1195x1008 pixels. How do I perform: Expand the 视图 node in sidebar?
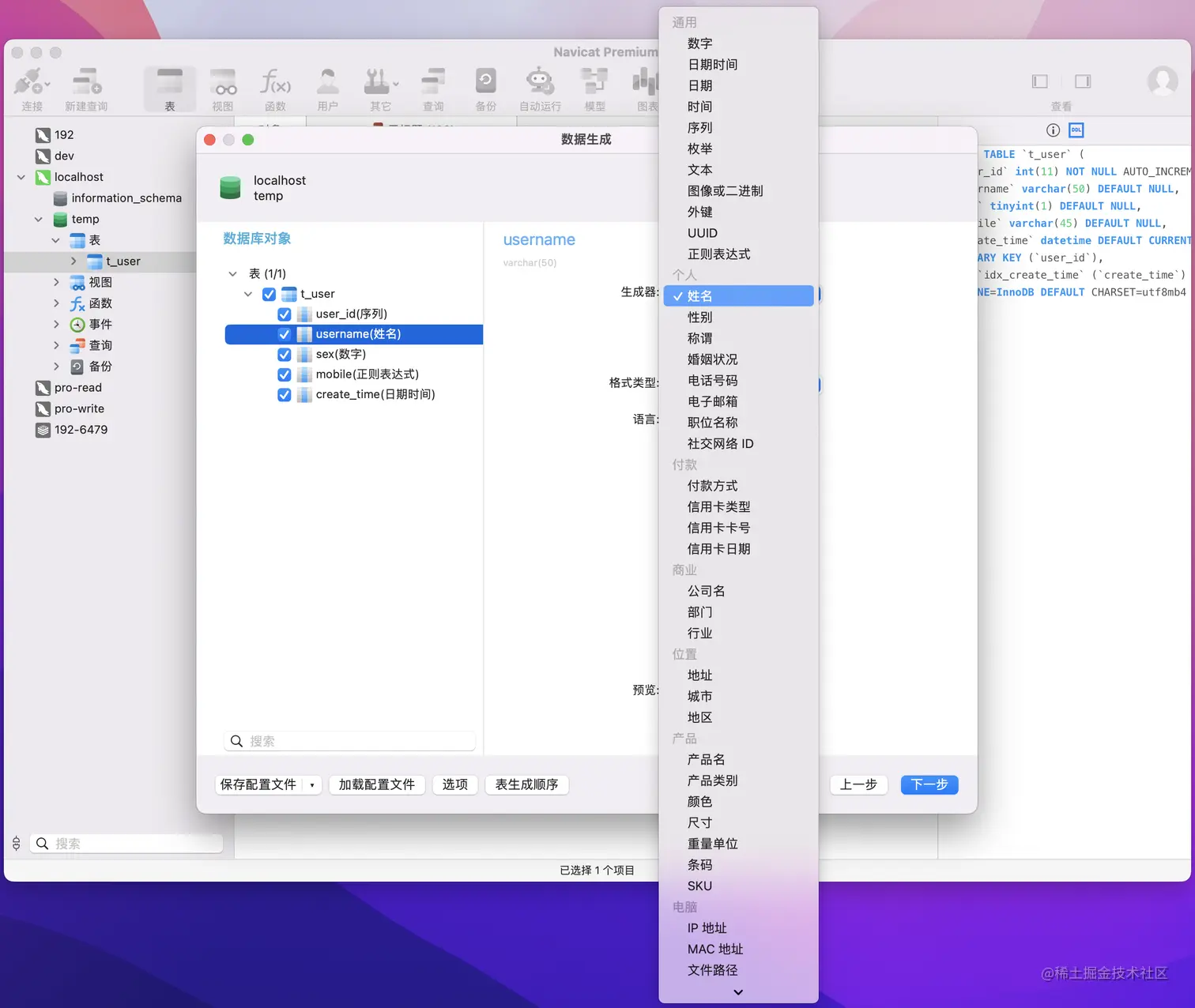(56, 283)
